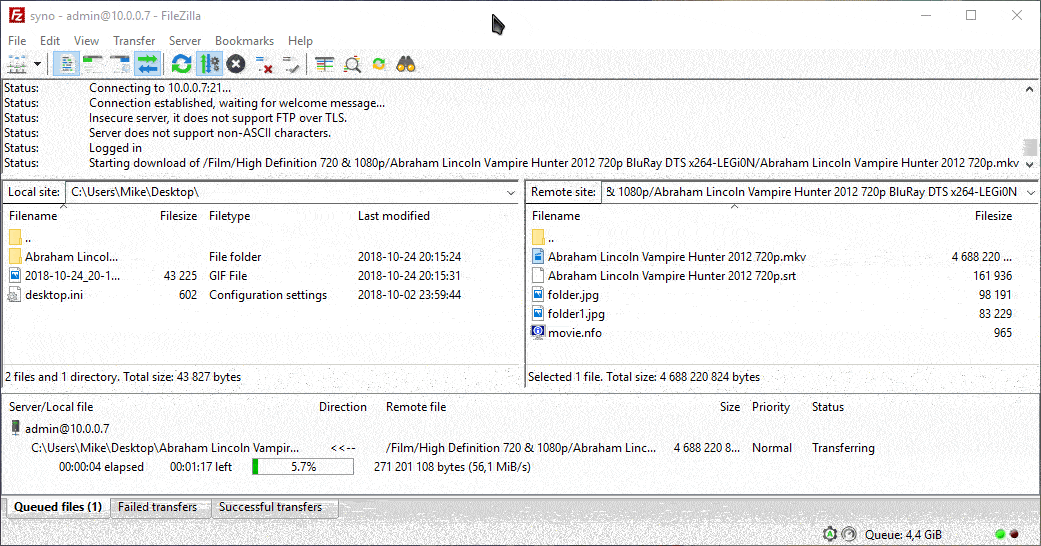Open Site Manager dropdown arrow

click(37, 64)
